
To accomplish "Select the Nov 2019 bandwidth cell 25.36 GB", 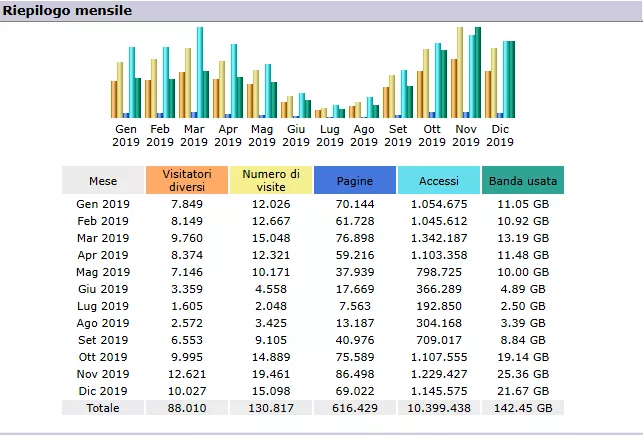I will [522, 374].
